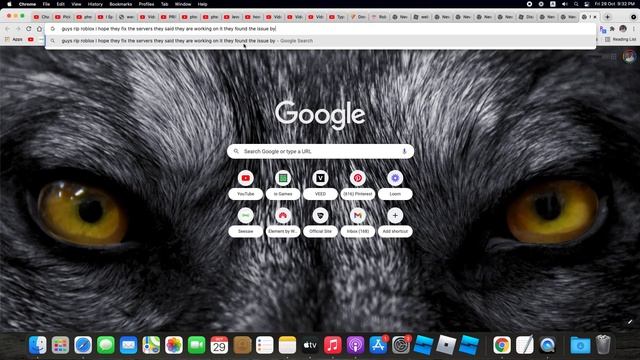
Task: Open Photos from the dock
Action: 173,345
